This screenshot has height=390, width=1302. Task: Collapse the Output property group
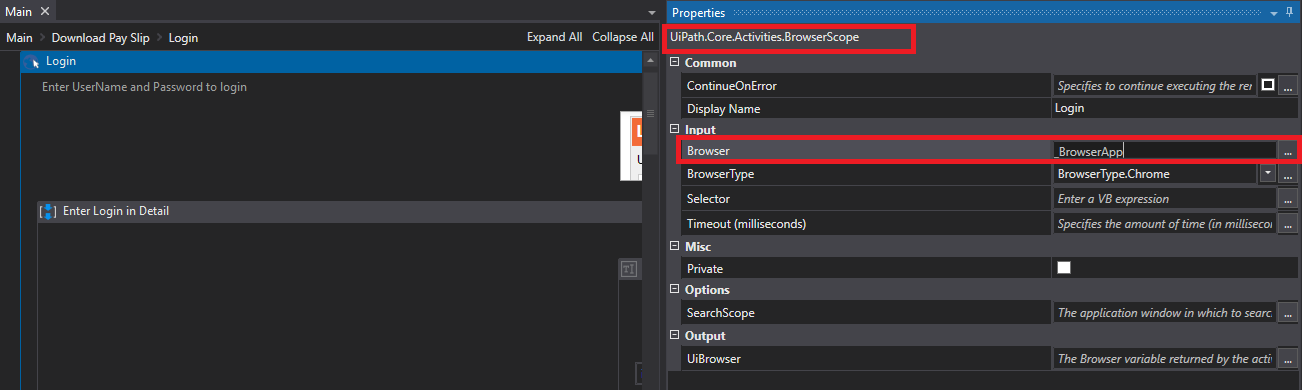click(x=675, y=336)
